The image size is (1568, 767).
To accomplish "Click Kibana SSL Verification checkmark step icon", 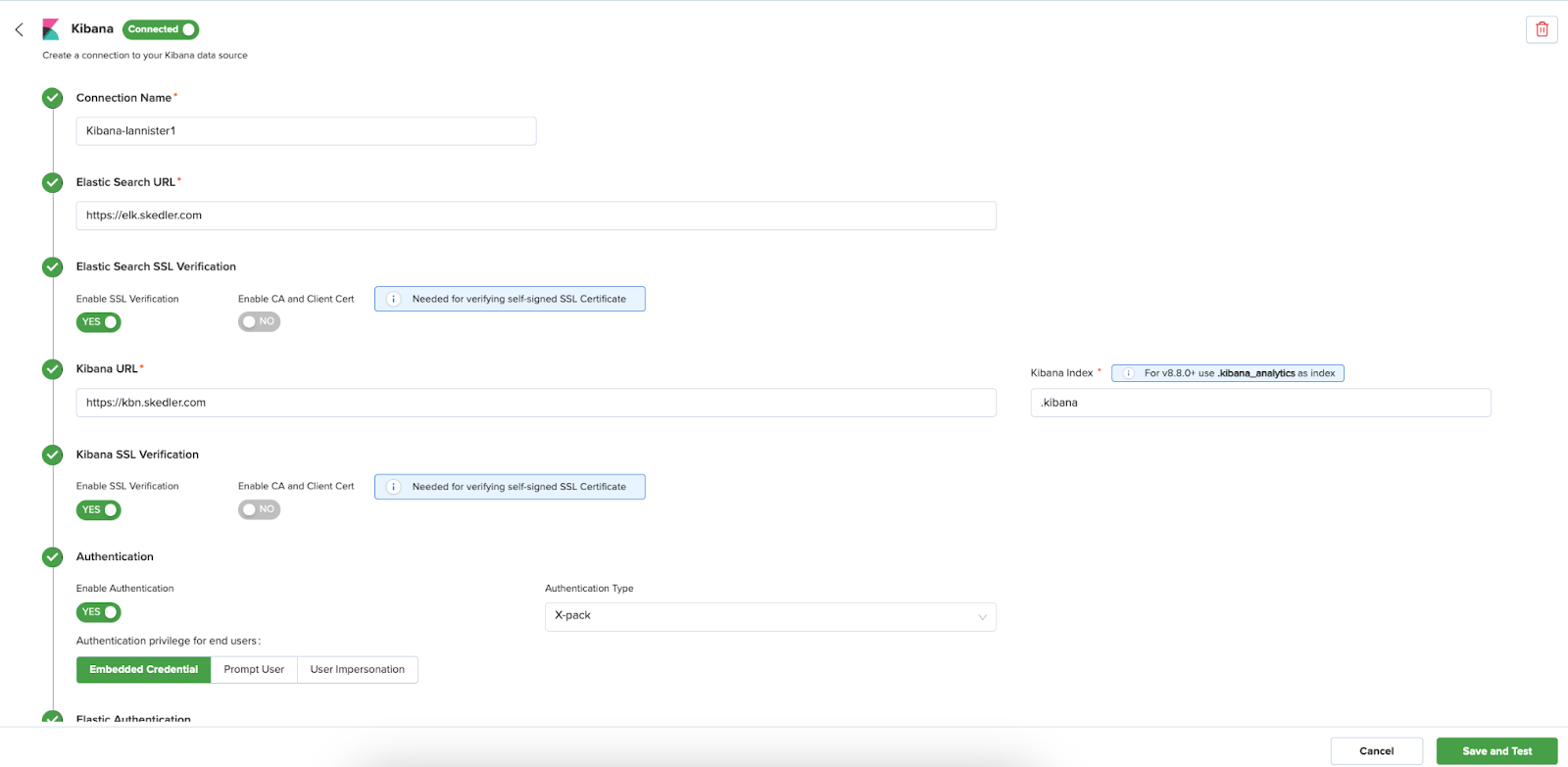I will pyautogui.click(x=53, y=455).
